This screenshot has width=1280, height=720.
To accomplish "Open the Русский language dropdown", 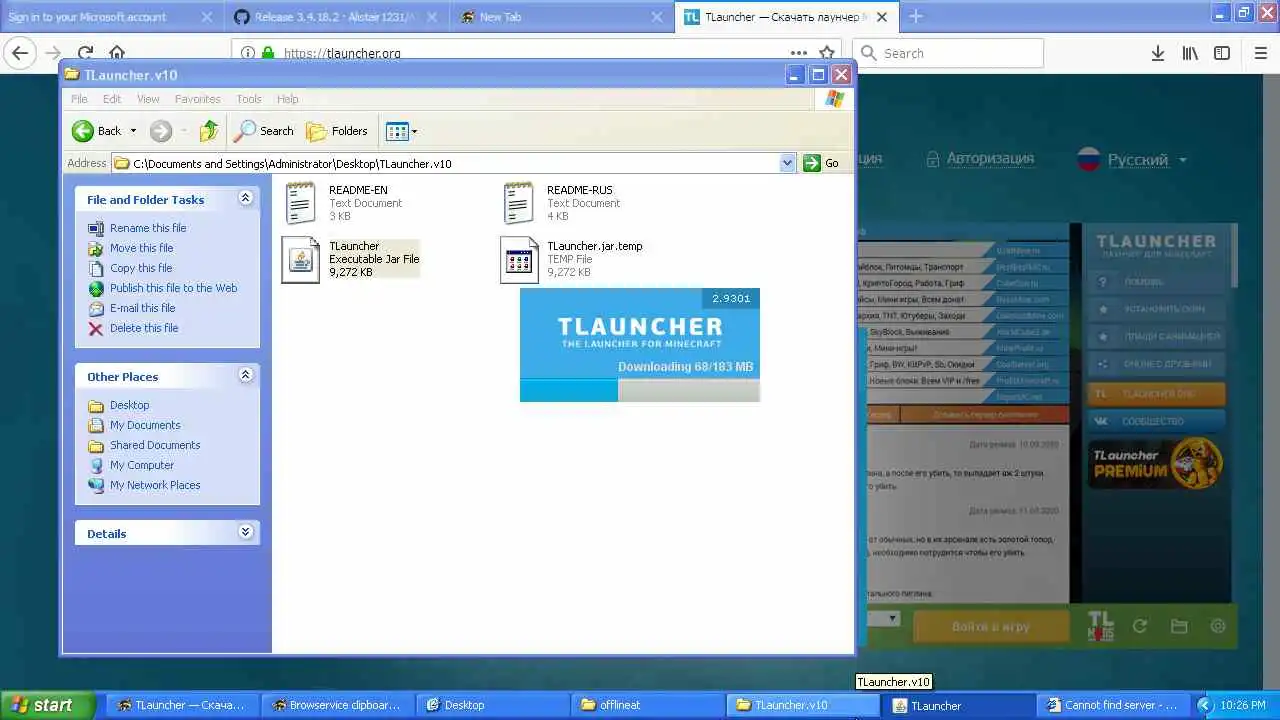I will coord(1132,160).
